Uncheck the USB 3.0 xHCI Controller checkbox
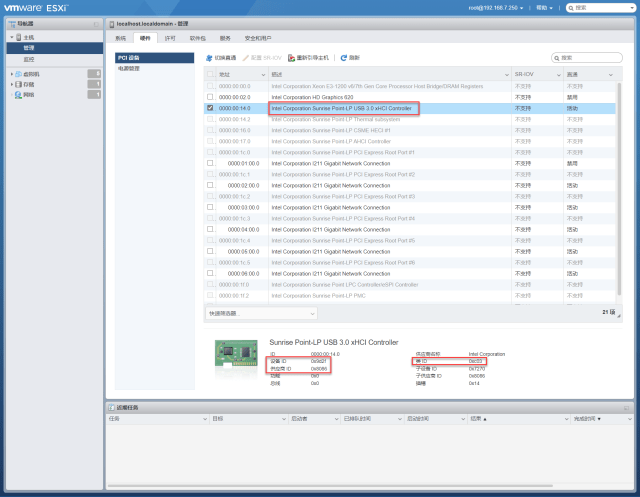The height and width of the screenshot is (497, 640). tap(210, 108)
